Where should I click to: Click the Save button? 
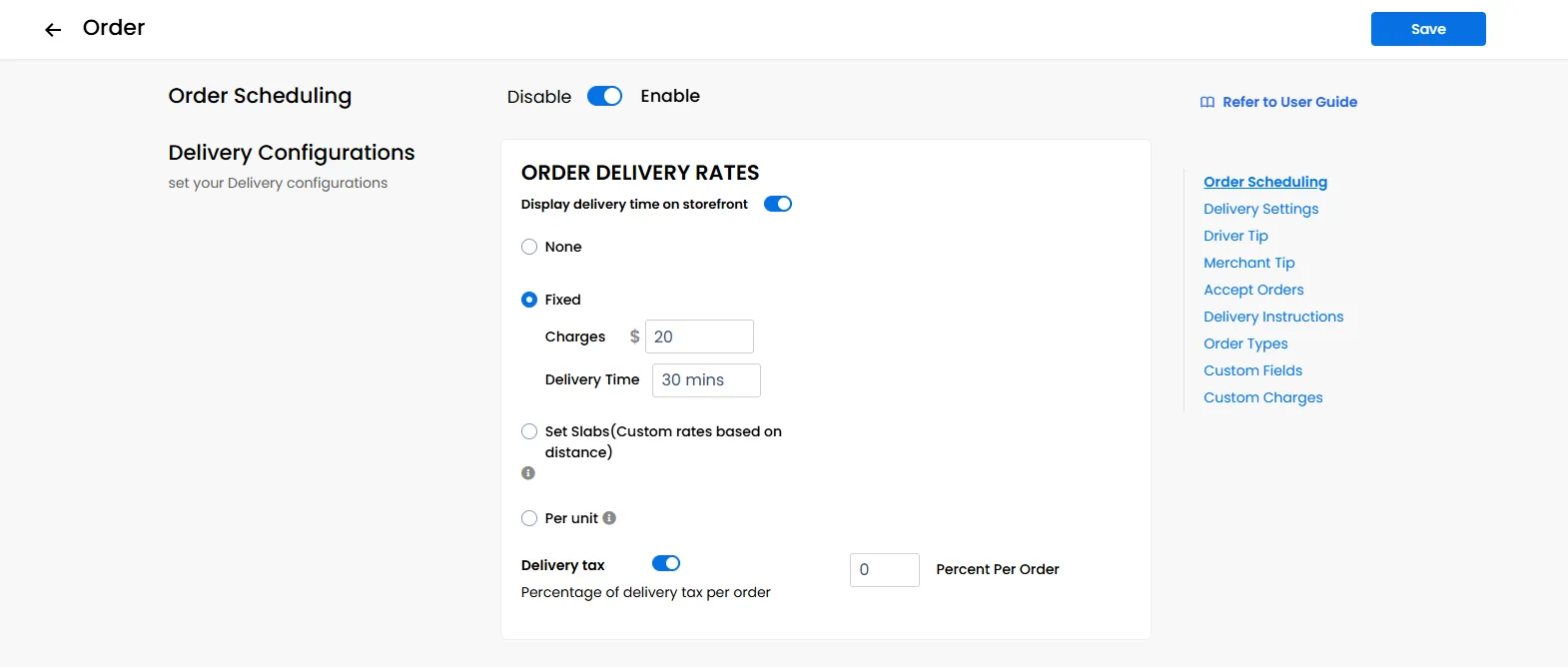coord(1428,29)
